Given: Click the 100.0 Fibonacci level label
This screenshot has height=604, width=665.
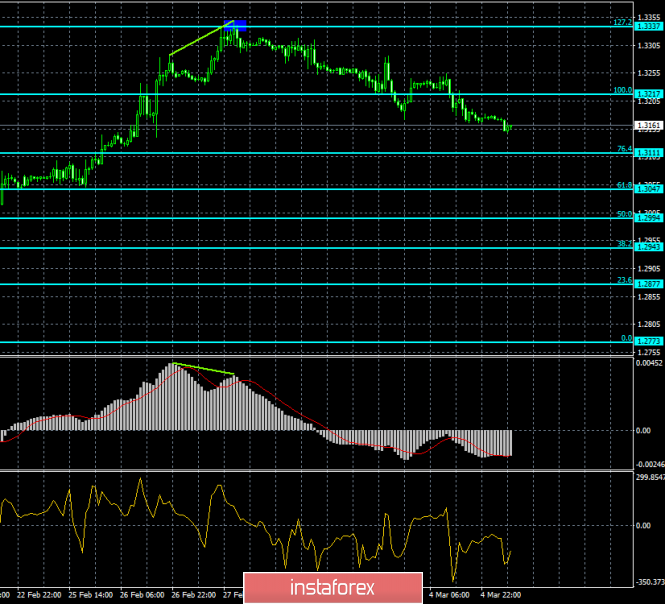Looking at the screenshot, I should [623, 90].
